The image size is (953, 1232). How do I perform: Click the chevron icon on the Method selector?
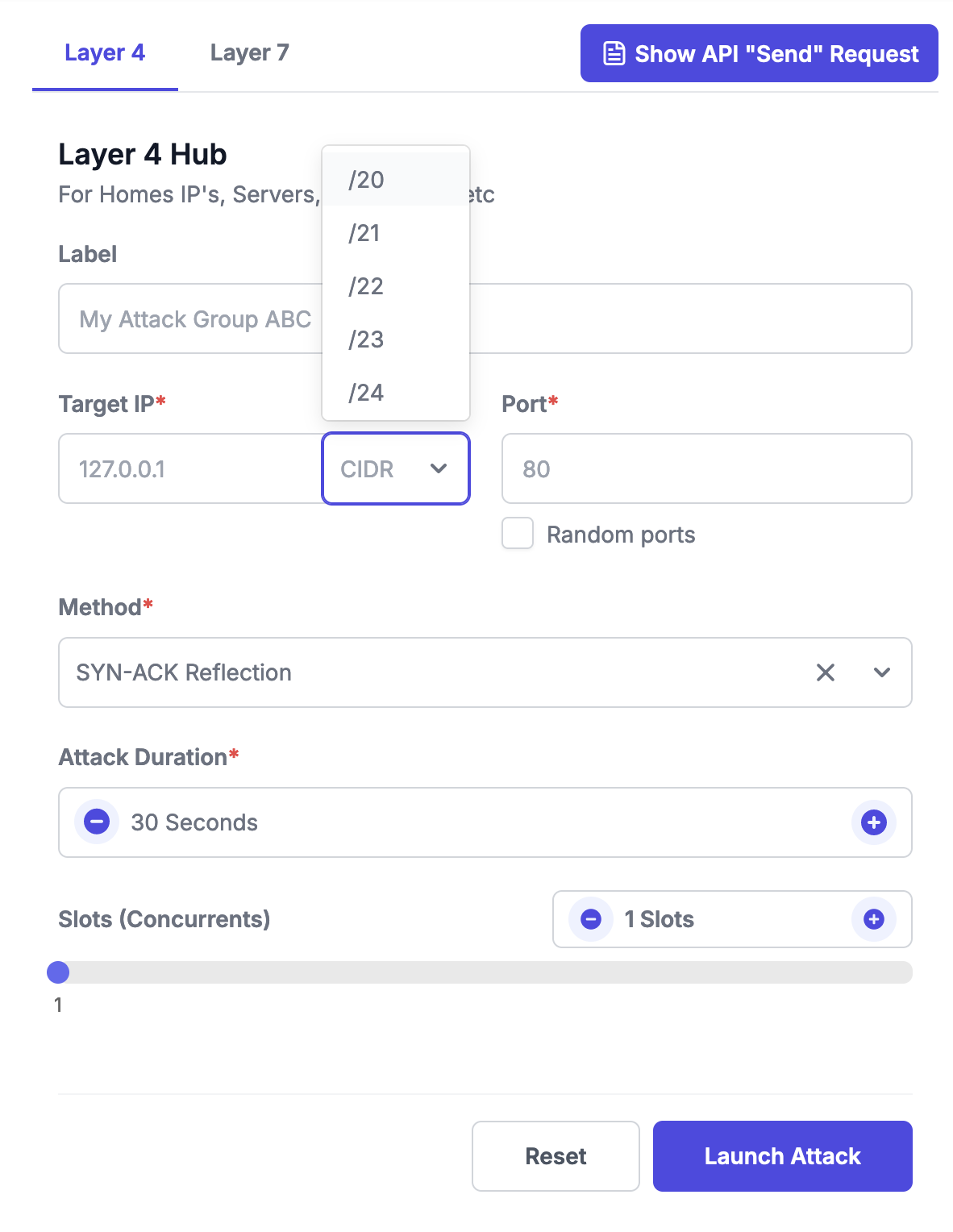coord(882,672)
